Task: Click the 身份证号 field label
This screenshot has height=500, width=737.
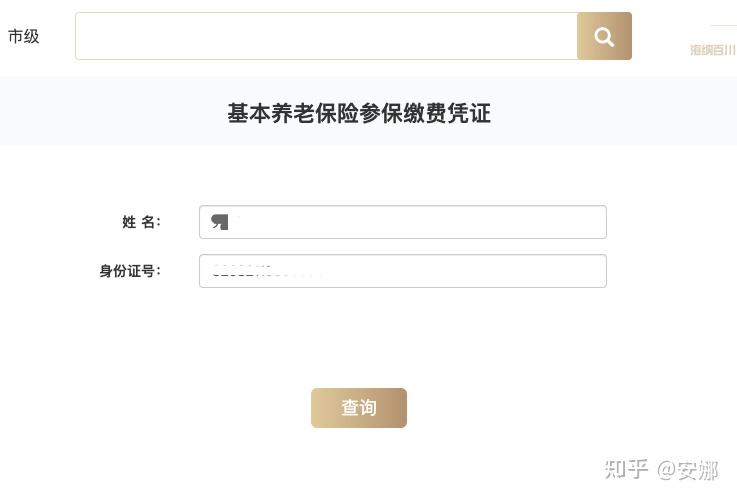Action: (130, 271)
